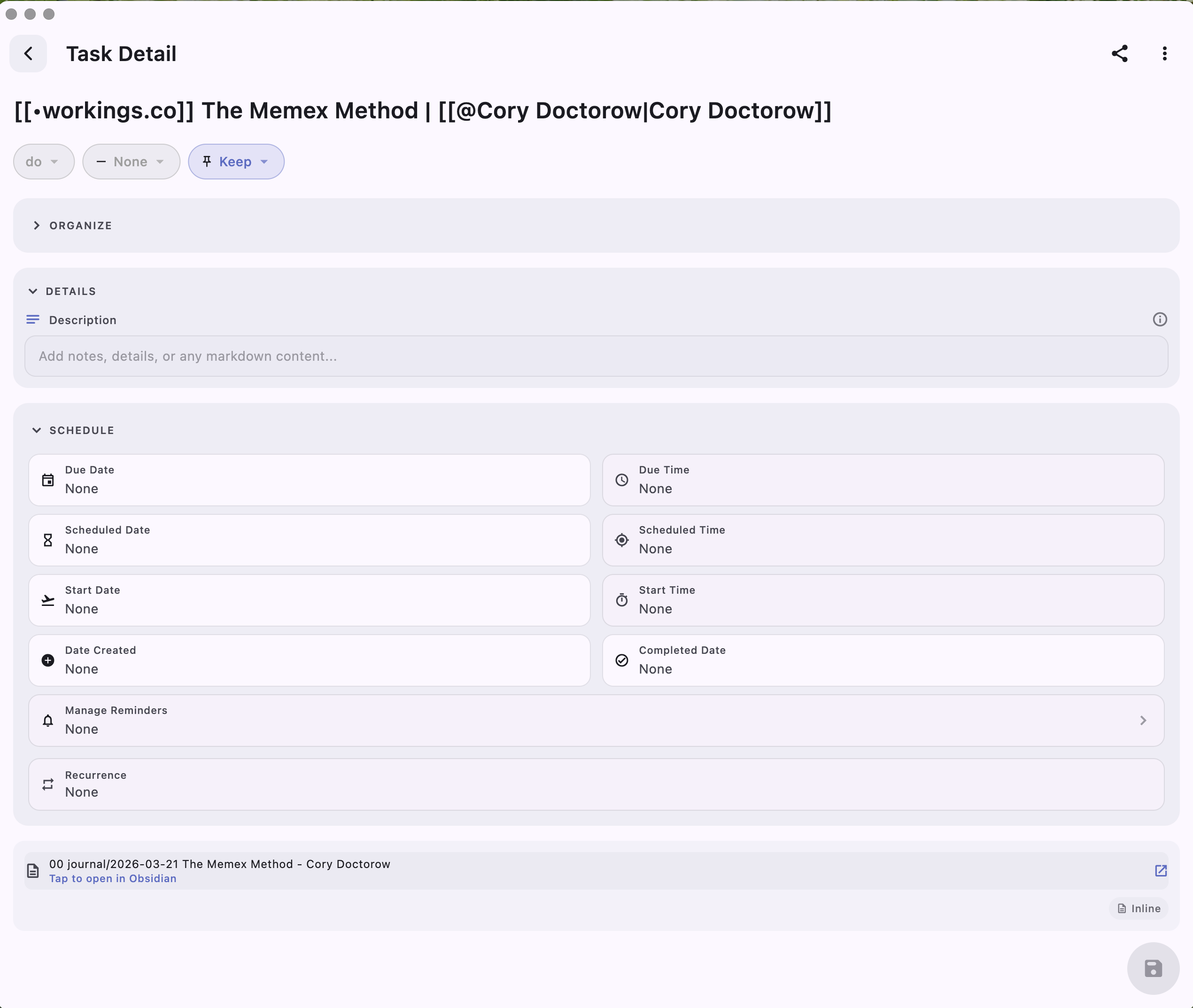Click the description notes input field

click(x=596, y=356)
